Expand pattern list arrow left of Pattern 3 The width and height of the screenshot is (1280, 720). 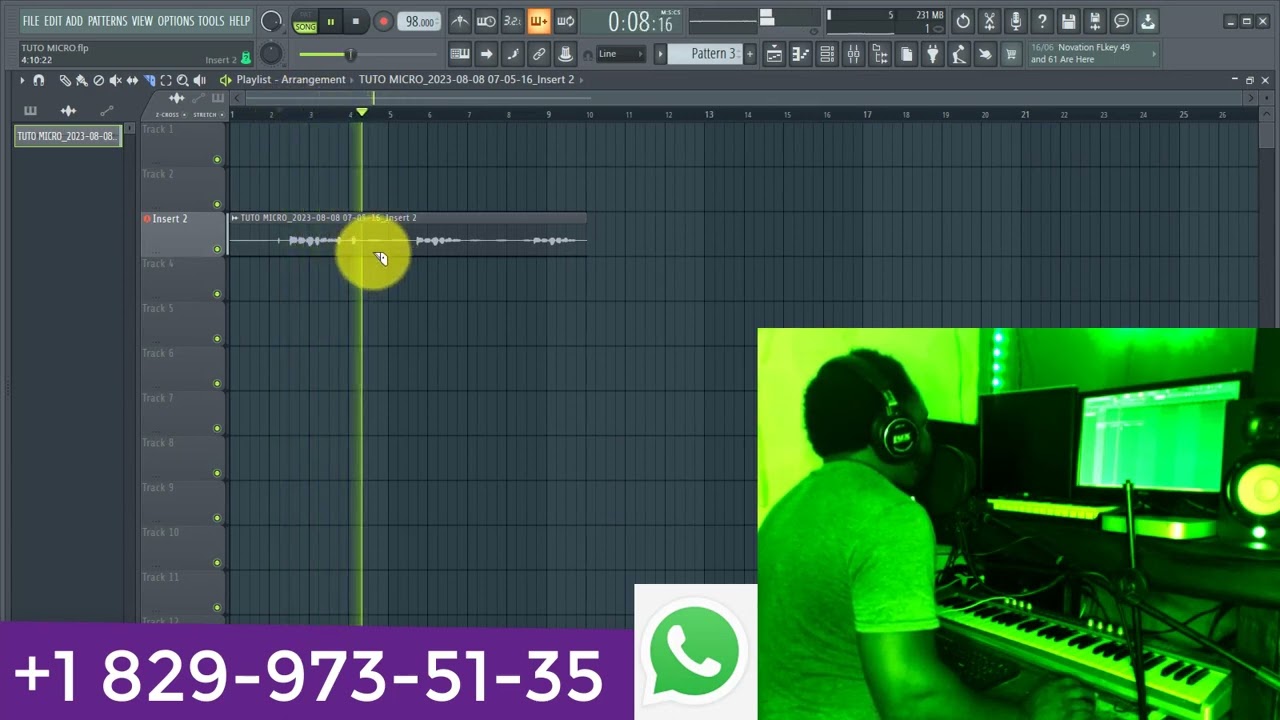tap(660, 54)
